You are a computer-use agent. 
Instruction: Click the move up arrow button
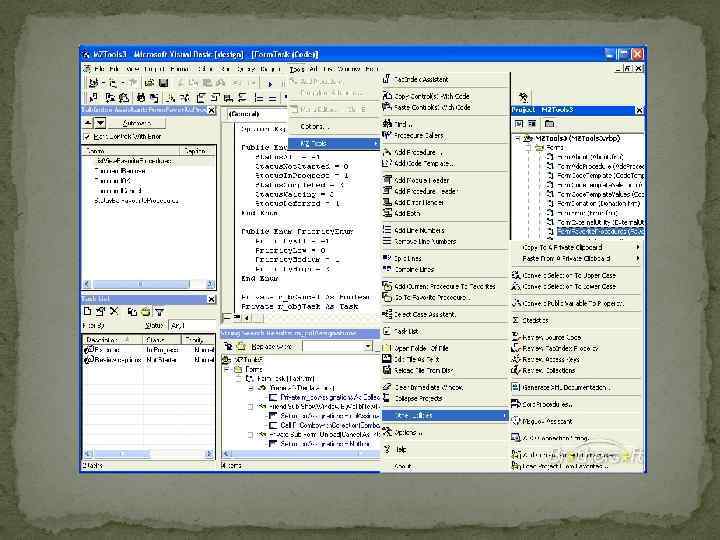point(88,123)
